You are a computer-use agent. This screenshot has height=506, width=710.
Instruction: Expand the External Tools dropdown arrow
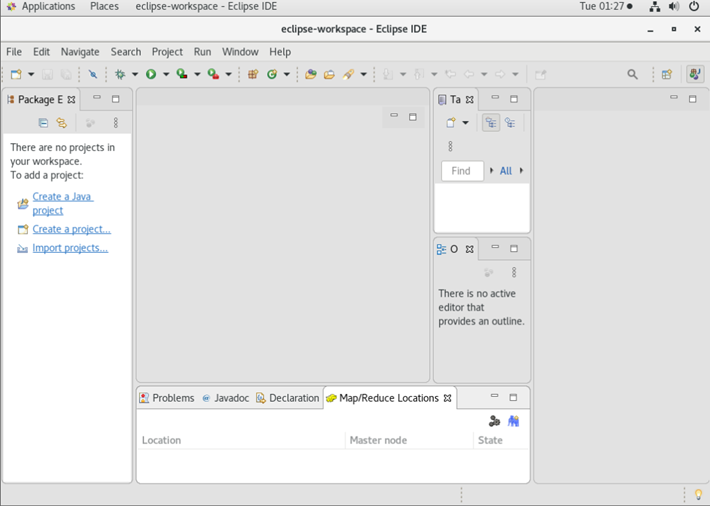coord(229,74)
